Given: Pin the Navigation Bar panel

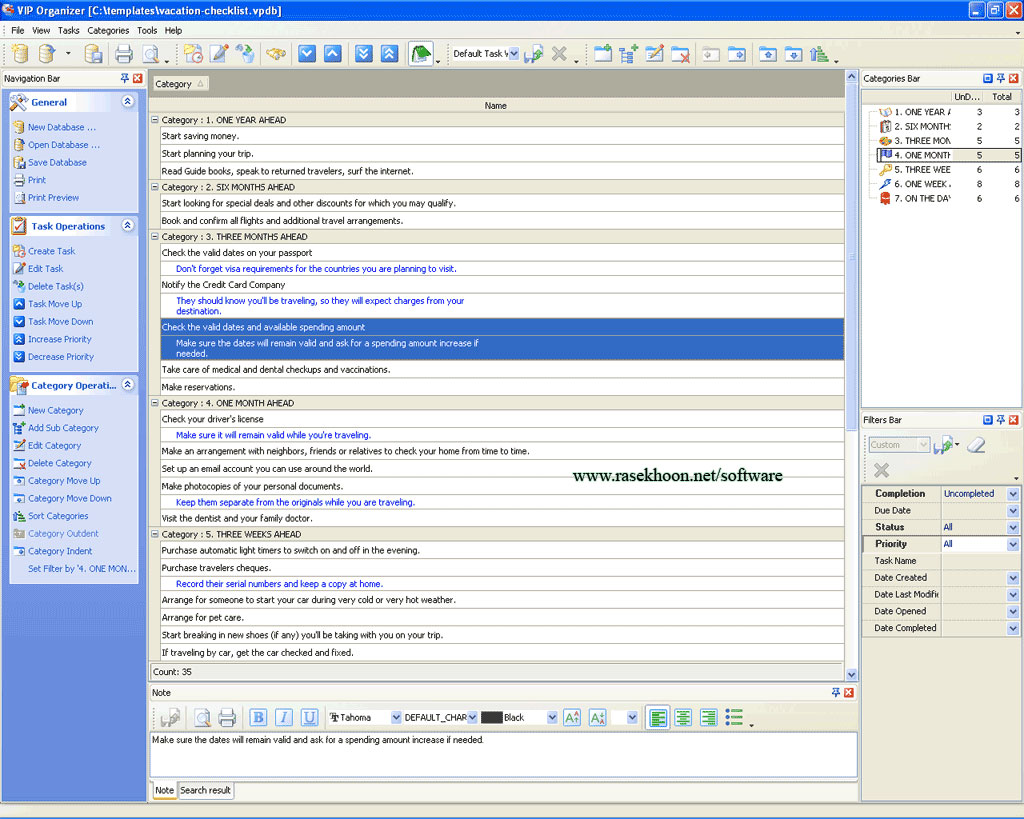Looking at the screenshot, I should 124,78.
